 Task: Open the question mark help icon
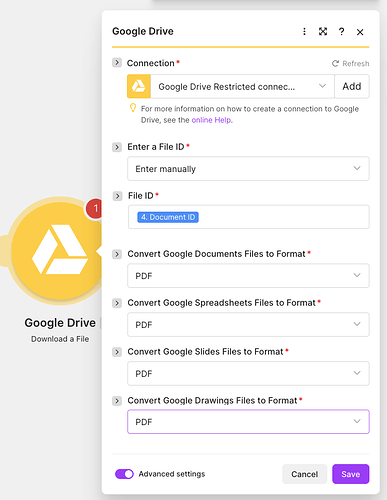[341, 32]
